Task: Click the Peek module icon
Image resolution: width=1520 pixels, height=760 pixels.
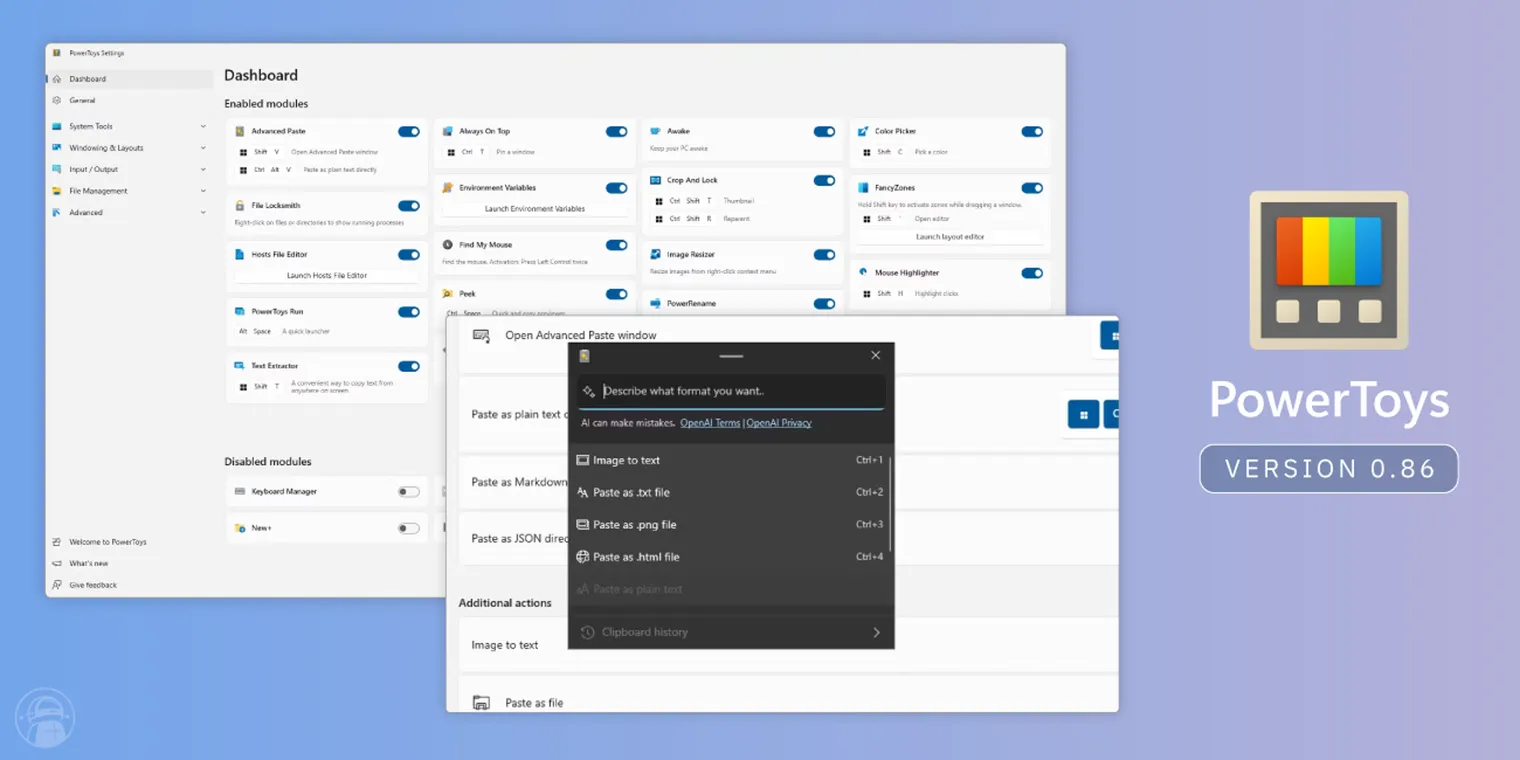Action: (448, 293)
